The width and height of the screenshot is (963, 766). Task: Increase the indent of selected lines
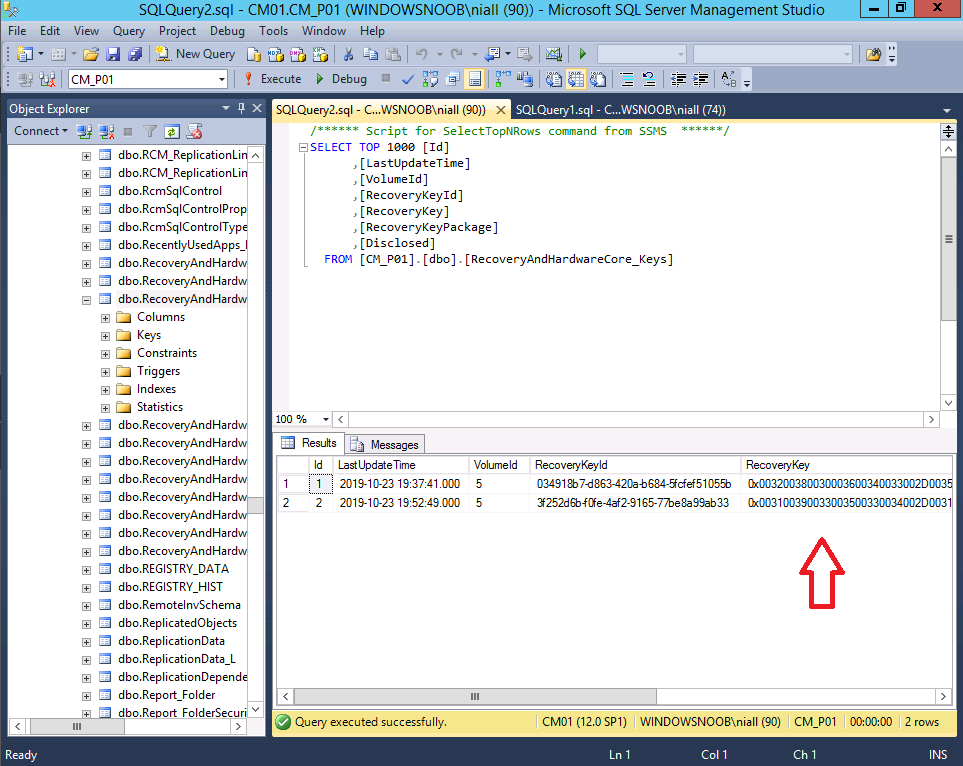click(x=700, y=79)
